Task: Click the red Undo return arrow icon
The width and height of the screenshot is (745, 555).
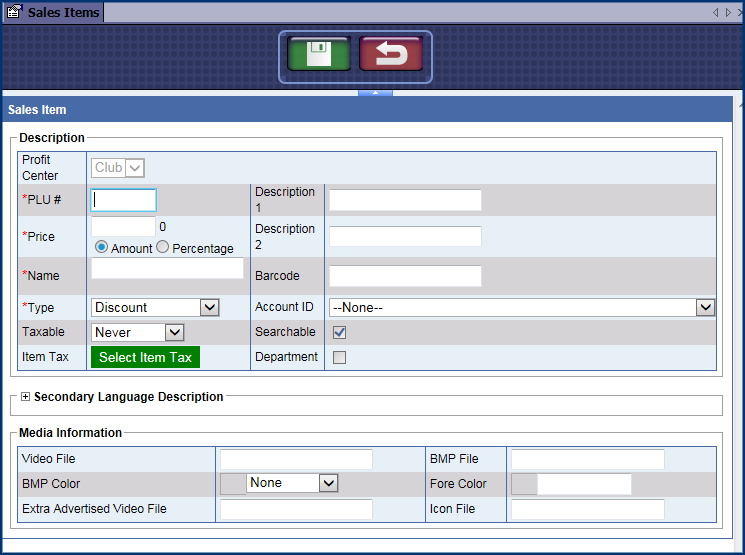Action: tap(390, 54)
